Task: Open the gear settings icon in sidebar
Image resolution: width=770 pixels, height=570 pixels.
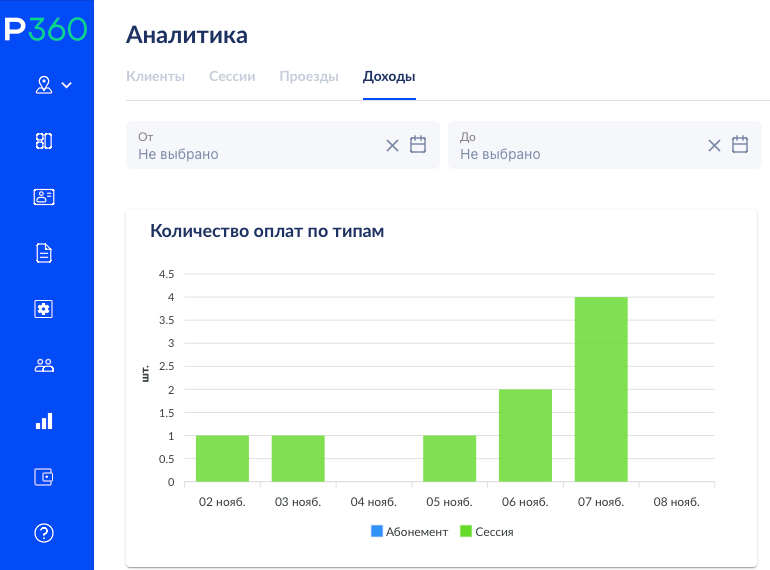Action: point(44,309)
